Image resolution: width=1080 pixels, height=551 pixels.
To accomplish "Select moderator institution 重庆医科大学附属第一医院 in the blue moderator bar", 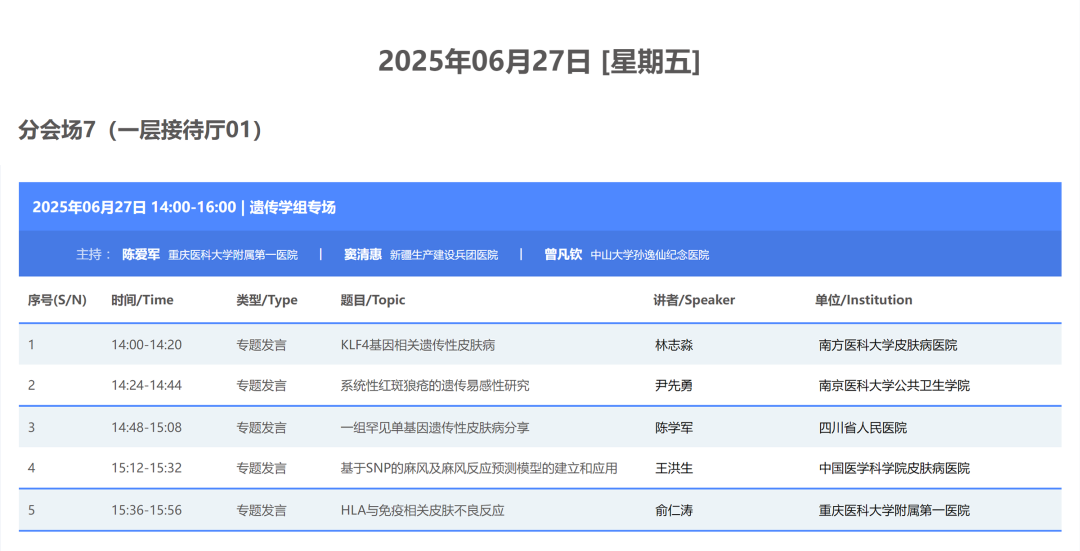I will [233, 255].
